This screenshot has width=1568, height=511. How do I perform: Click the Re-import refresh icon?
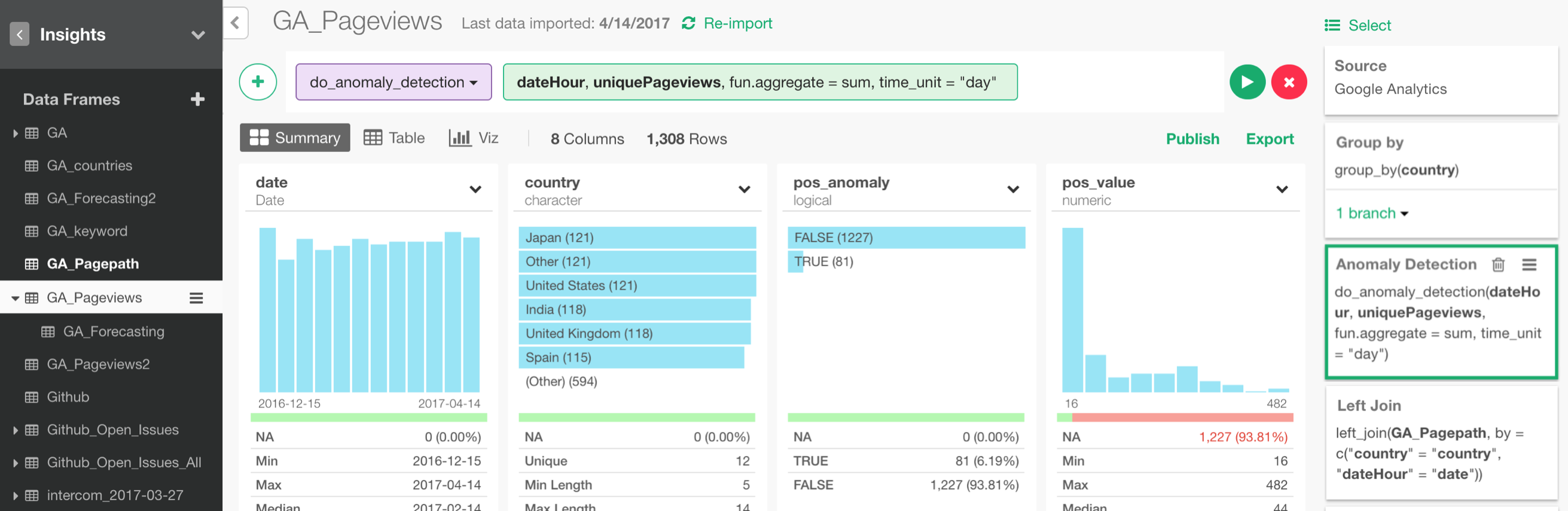pos(688,23)
